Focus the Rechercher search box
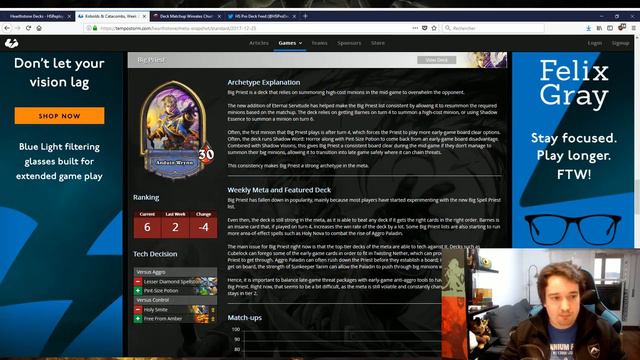The height and width of the screenshot is (360, 640). pos(493,28)
